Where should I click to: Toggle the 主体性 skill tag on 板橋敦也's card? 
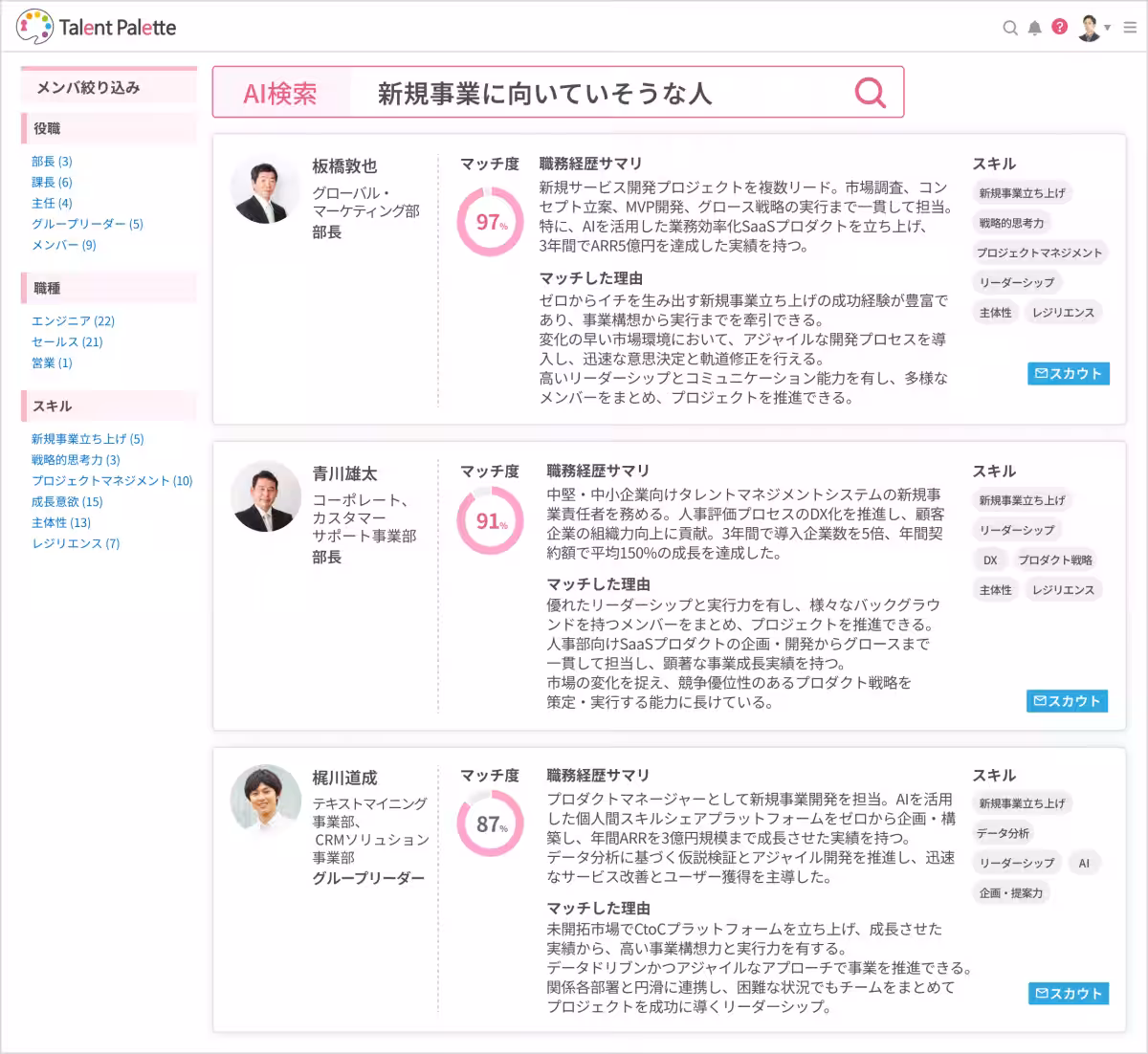[995, 312]
